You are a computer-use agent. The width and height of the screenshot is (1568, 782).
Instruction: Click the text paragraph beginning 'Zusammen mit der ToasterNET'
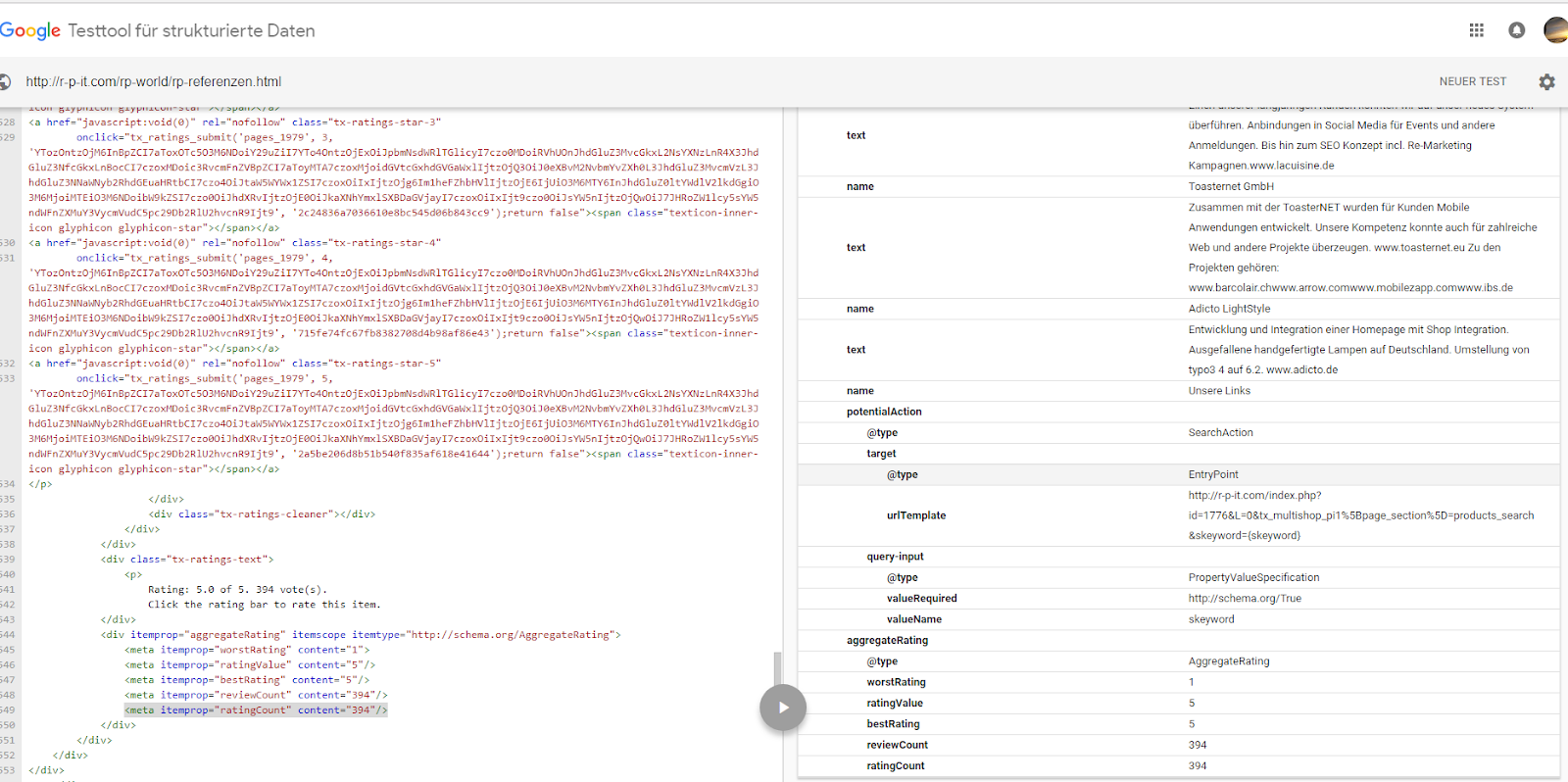1362,248
